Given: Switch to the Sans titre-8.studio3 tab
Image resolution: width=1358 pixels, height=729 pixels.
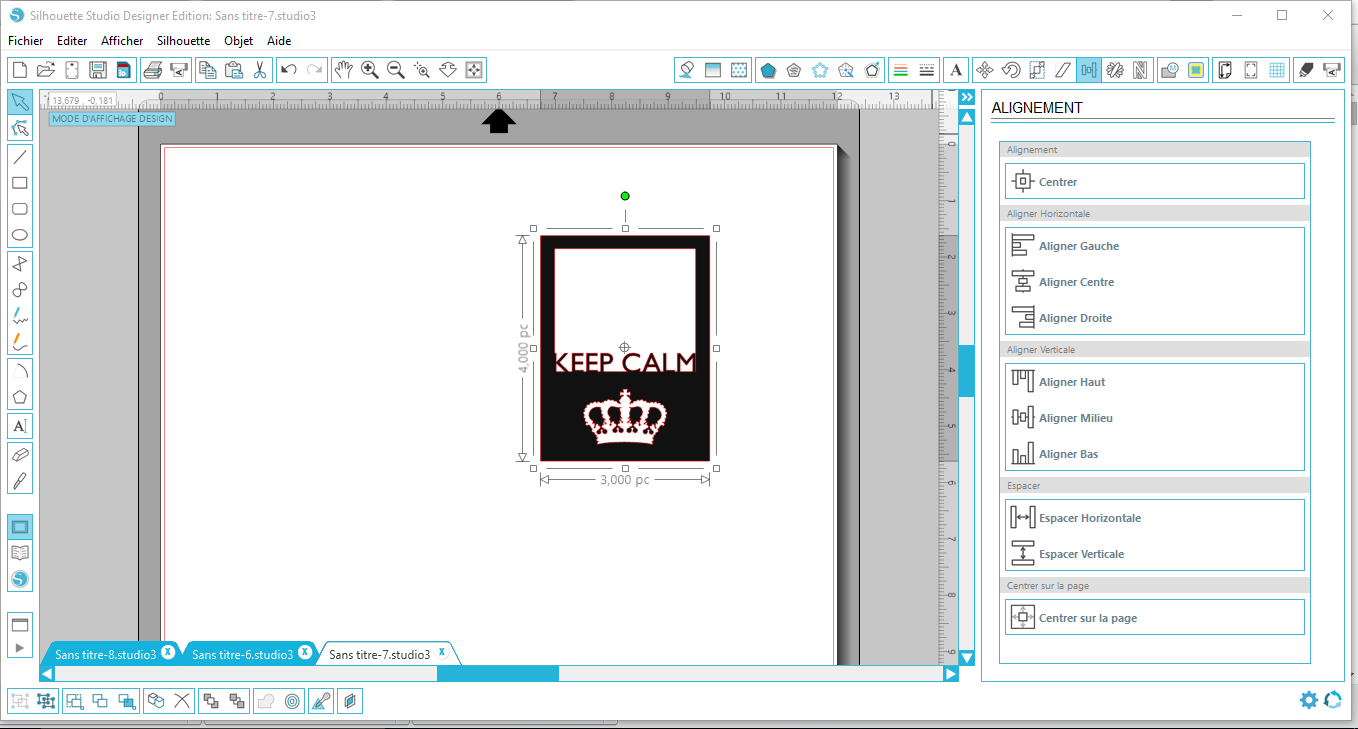Looking at the screenshot, I should click(x=105, y=654).
